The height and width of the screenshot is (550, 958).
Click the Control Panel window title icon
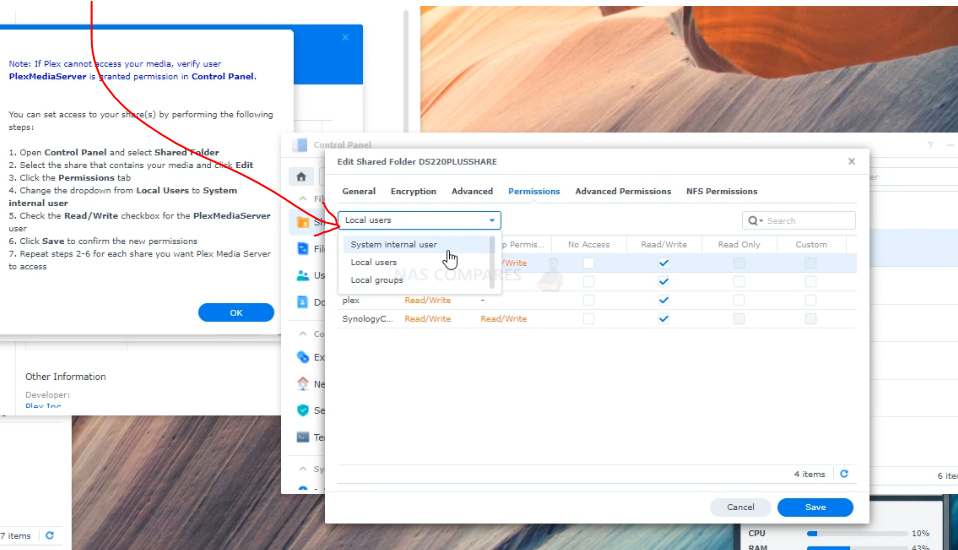[300, 145]
